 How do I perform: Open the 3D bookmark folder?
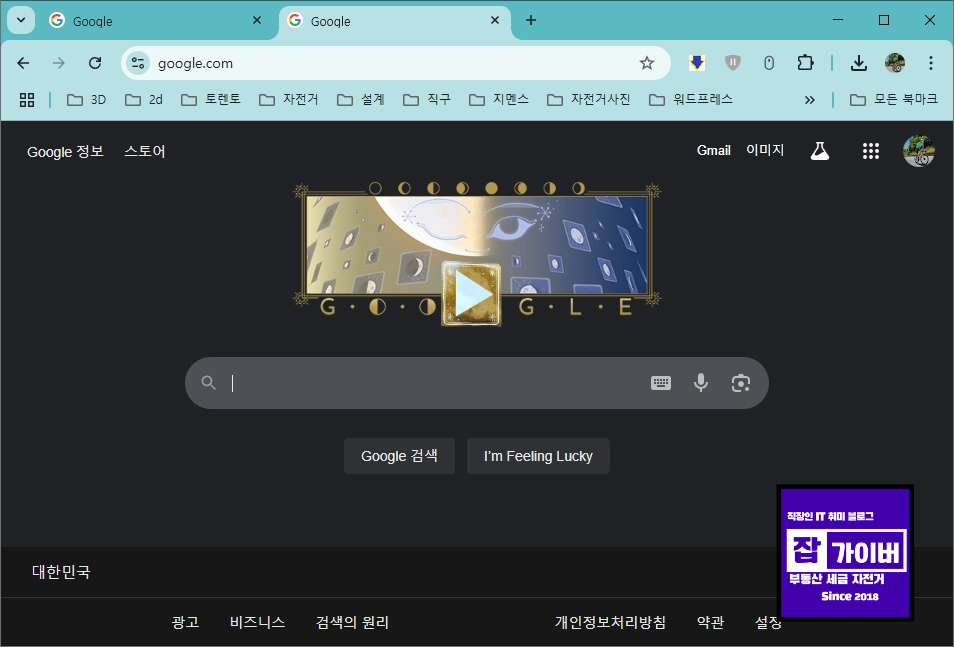click(x=86, y=100)
